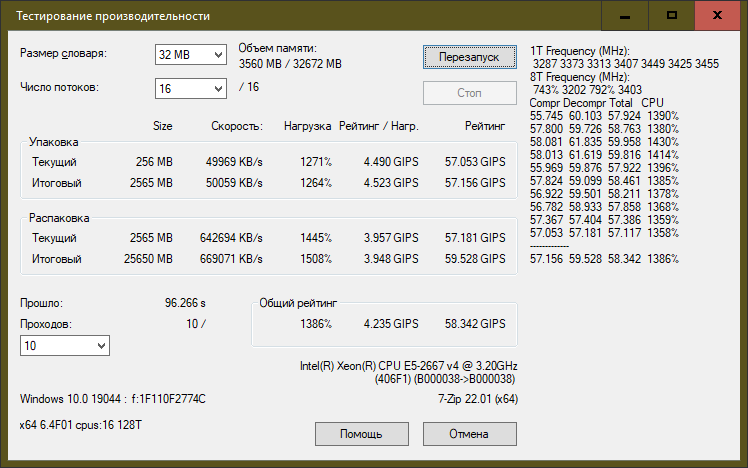The image size is (748, 468).
Task: Click the compression total size 2565 MB
Action: click(x=151, y=183)
